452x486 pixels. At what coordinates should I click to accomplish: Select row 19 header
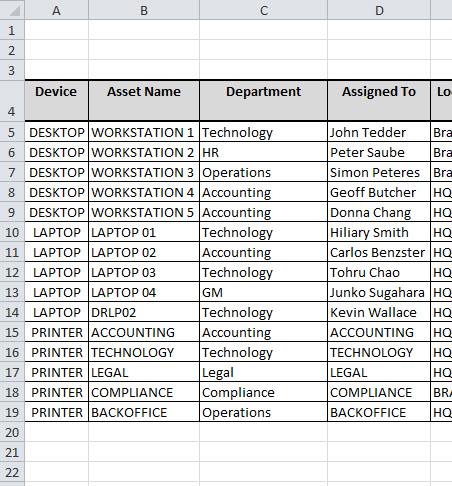click(x=12, y=412)
